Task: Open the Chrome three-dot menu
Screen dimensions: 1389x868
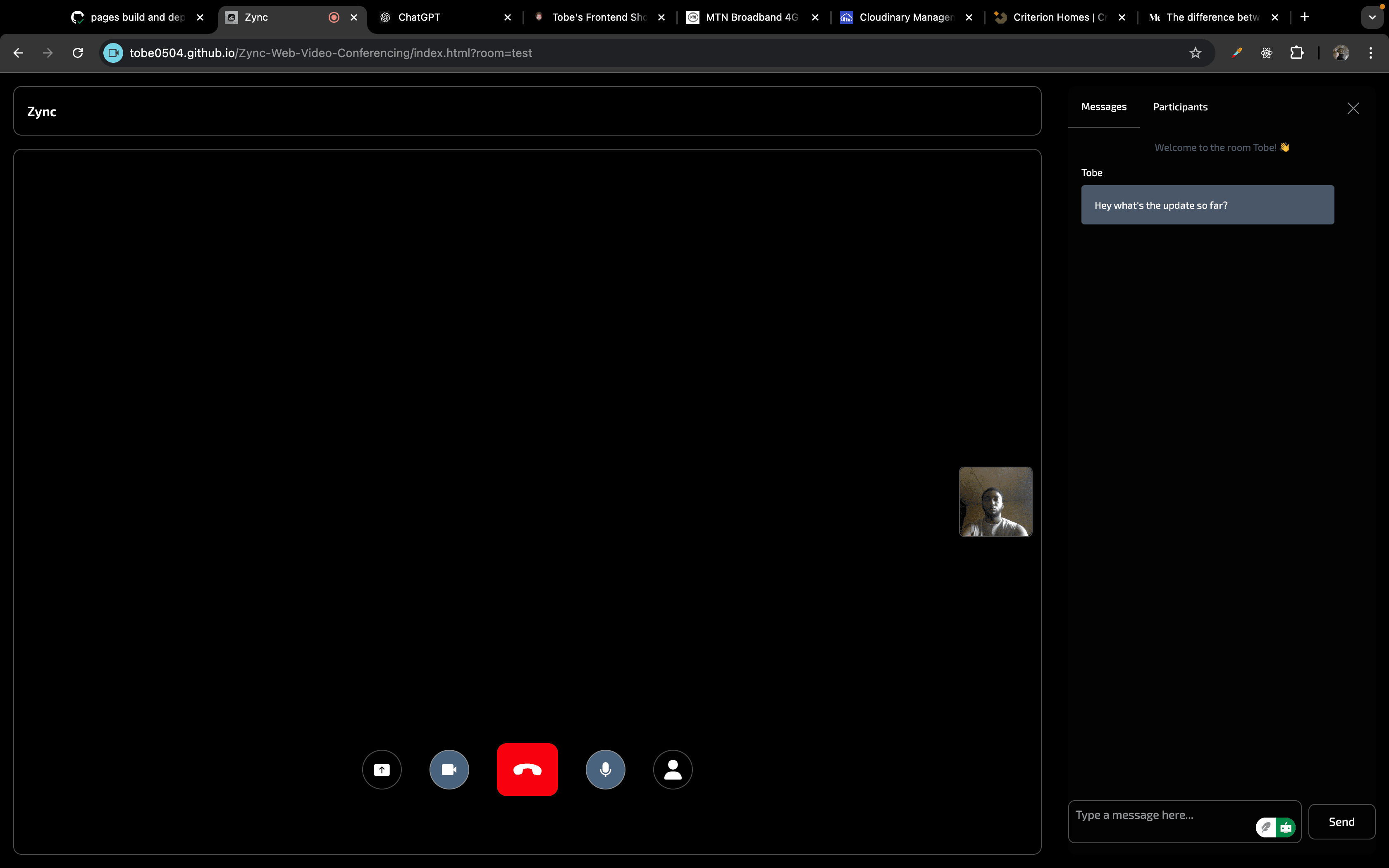Action: (1371, 53)
